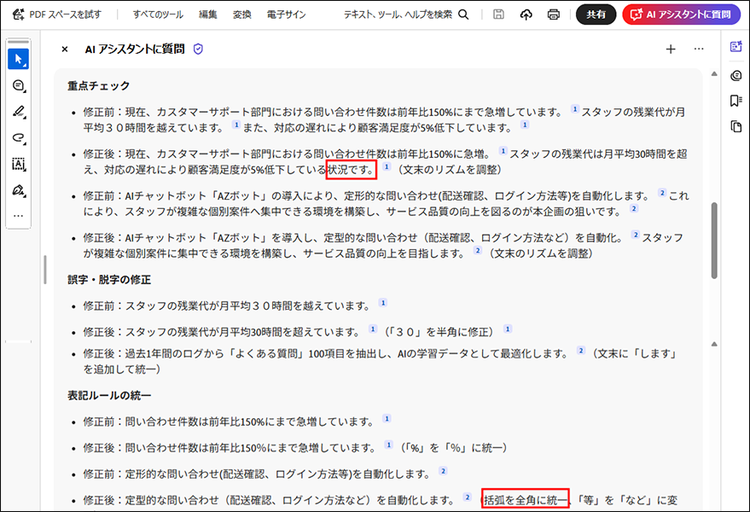Open the pages copy icon in right rail
This screenshot has width=750, height=512.
tap(736, 126)
